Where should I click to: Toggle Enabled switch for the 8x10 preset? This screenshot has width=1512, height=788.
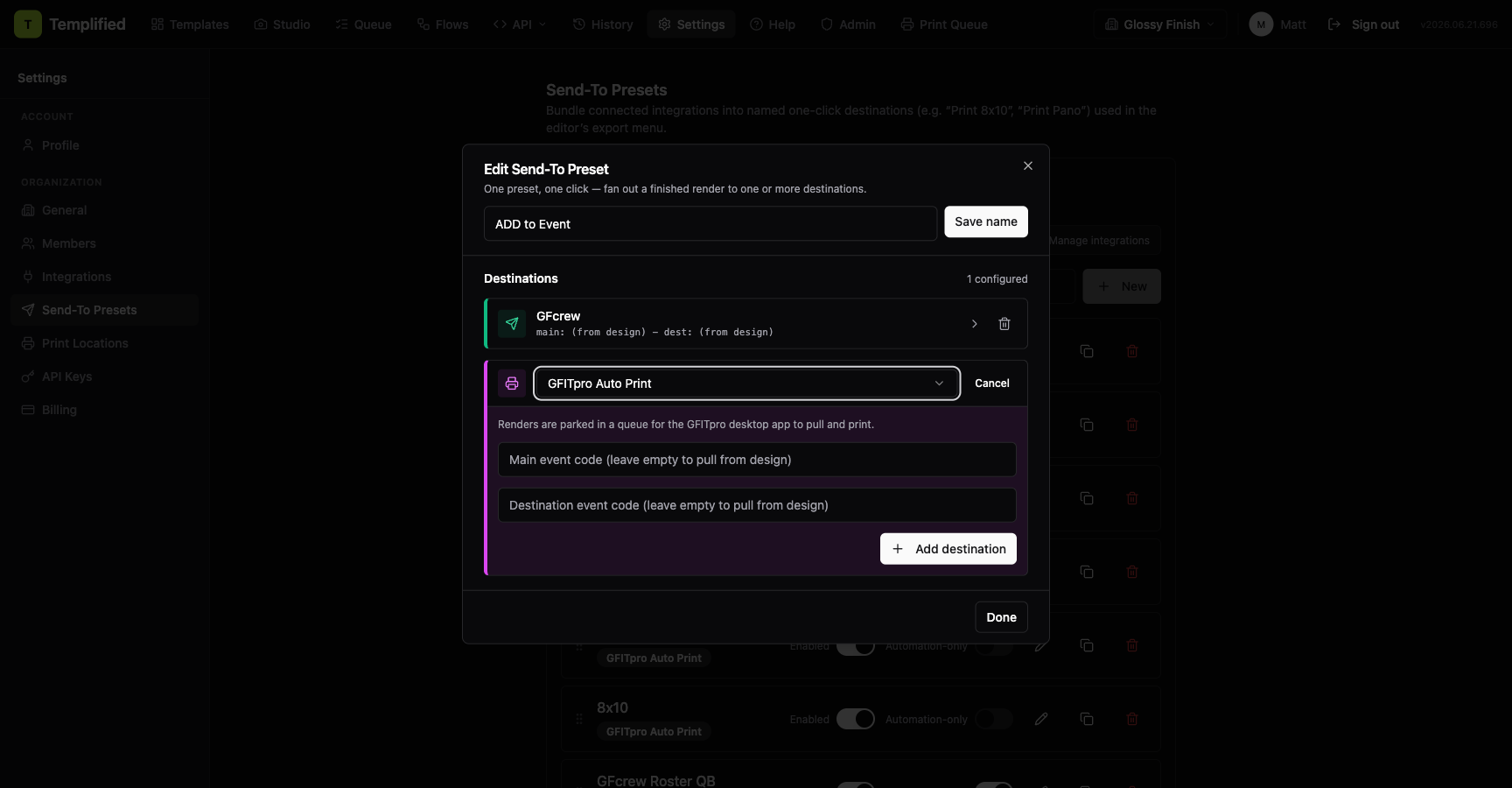[856, 719]
